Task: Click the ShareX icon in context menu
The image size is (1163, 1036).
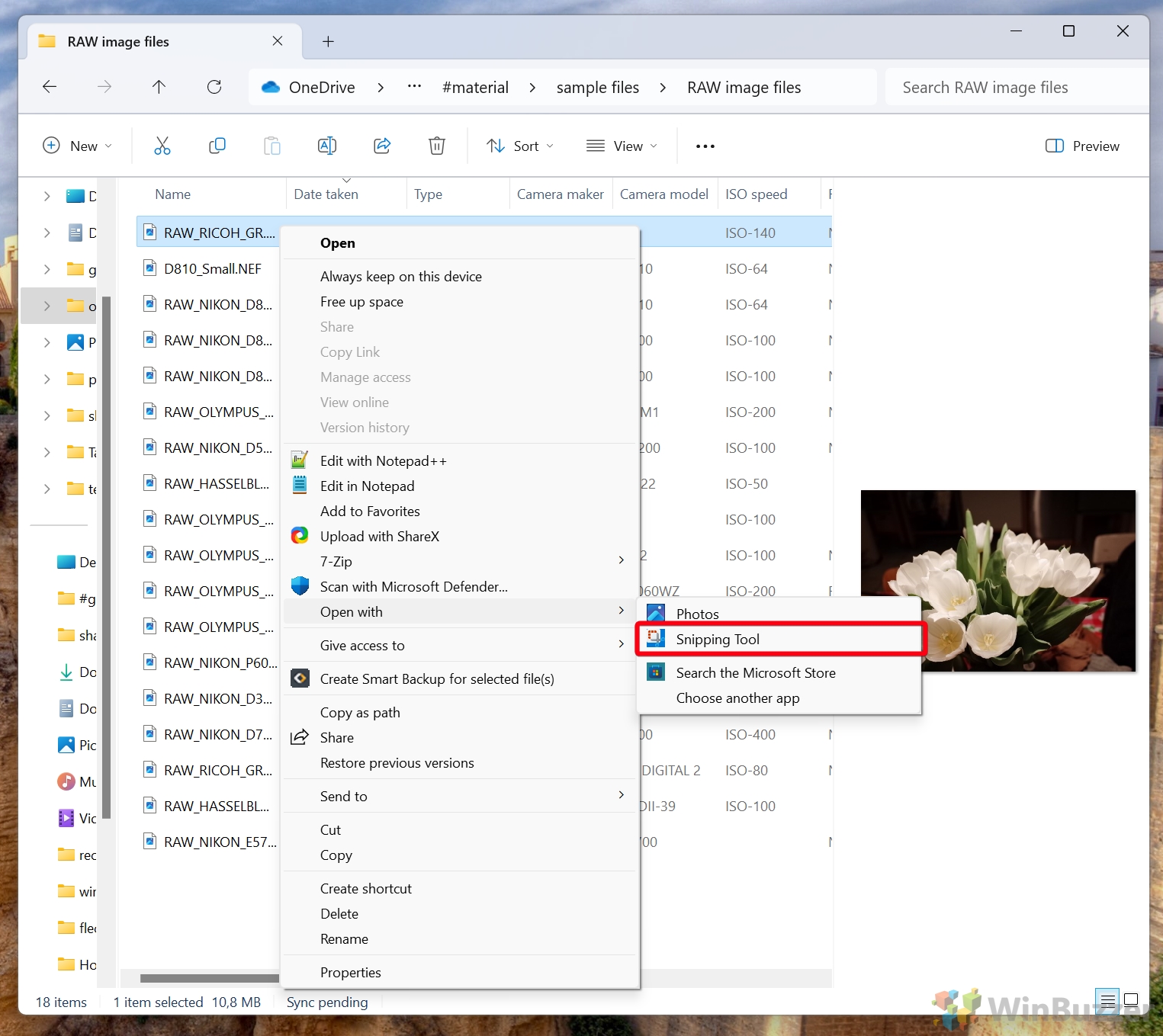Action: 300,536
